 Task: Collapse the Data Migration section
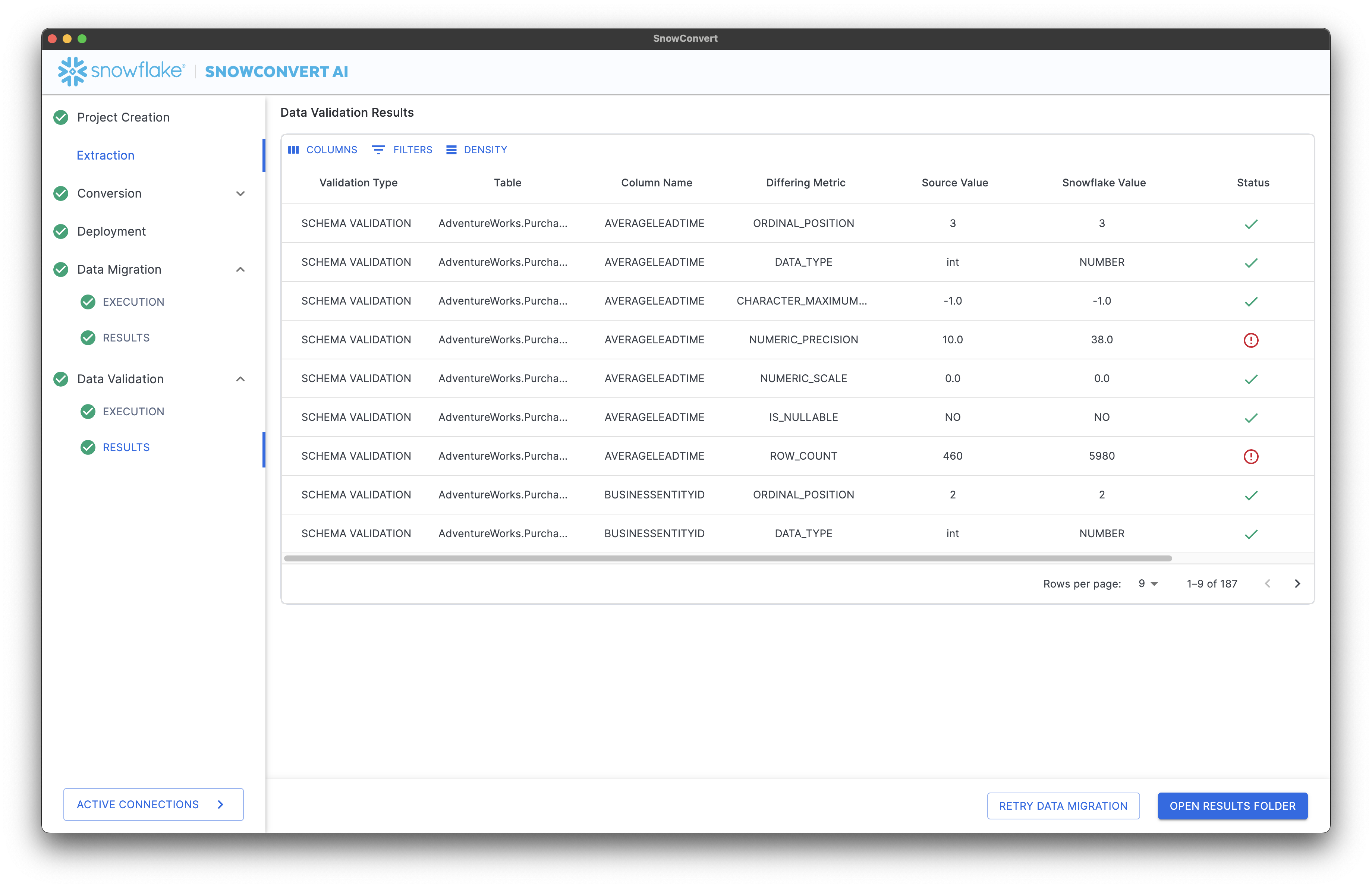pyautogui.click(x=240, y=269)
